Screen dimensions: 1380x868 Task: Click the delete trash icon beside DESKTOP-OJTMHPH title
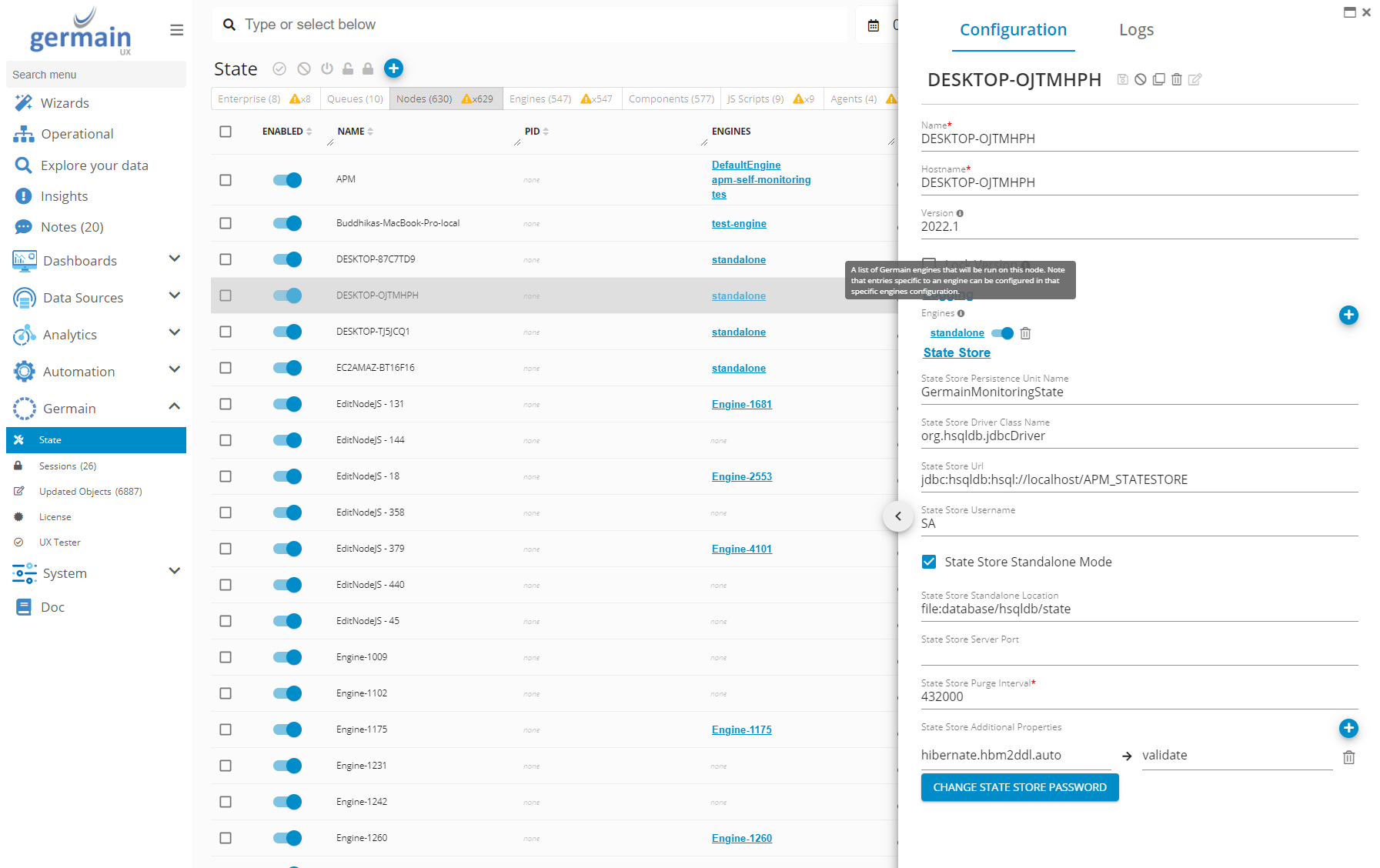click(x=1176, y=79)
